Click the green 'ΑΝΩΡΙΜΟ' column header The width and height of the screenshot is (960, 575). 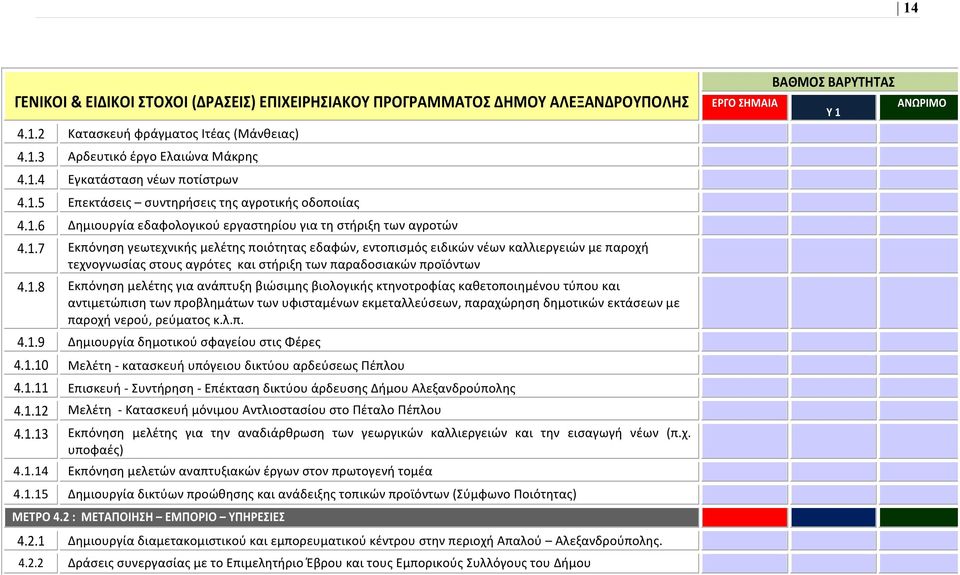click(919, 107)
